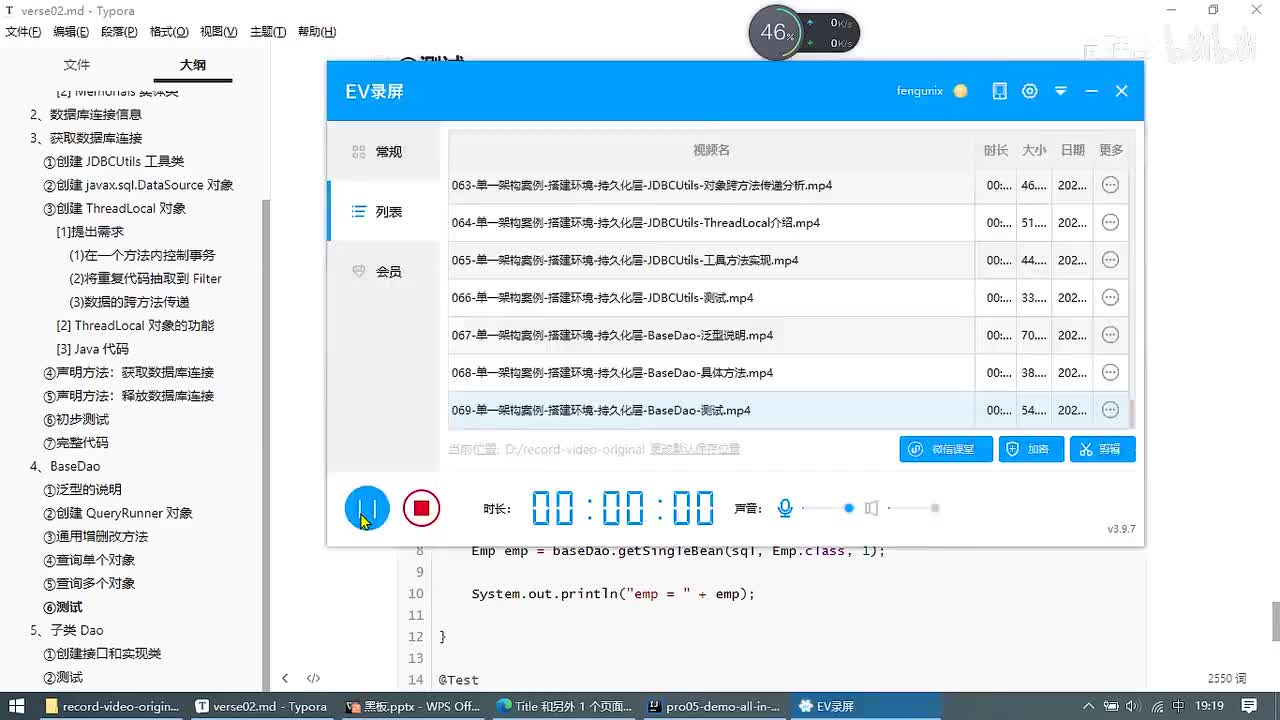The image size is (1280, 720).
Task: Toggle Typora source code mode icon
Action: click(x=313, y=678)
